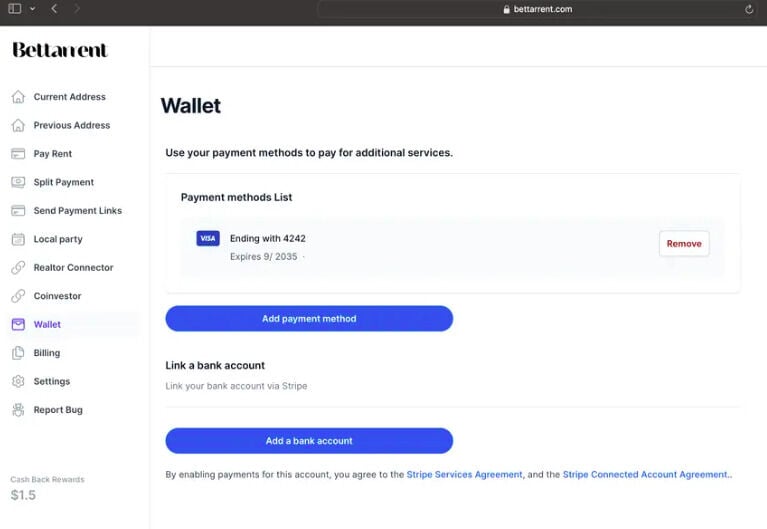Viewport: 767px width, 529px height.
Task: Open the Previous Address menu item
Action: 71,125
